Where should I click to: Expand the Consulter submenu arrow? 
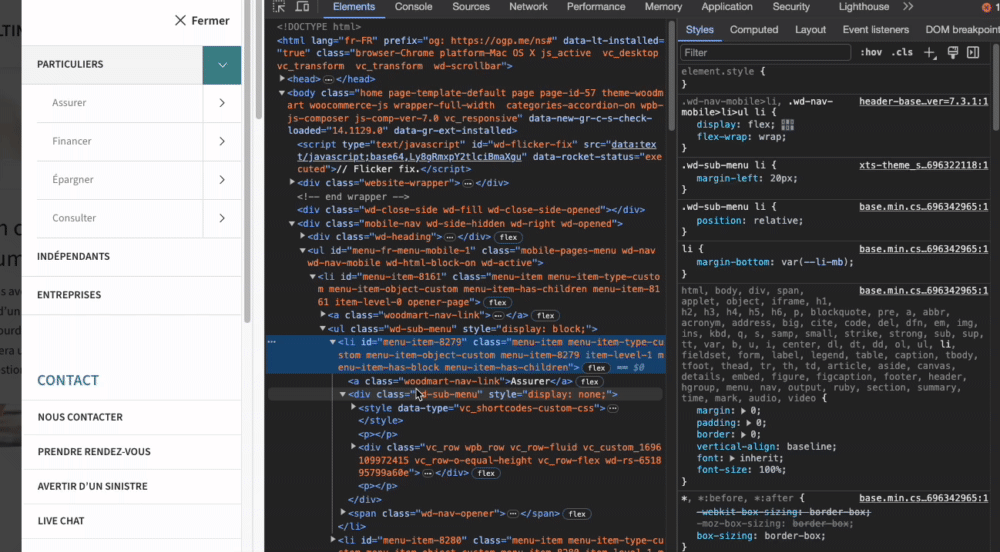[222, 218]
